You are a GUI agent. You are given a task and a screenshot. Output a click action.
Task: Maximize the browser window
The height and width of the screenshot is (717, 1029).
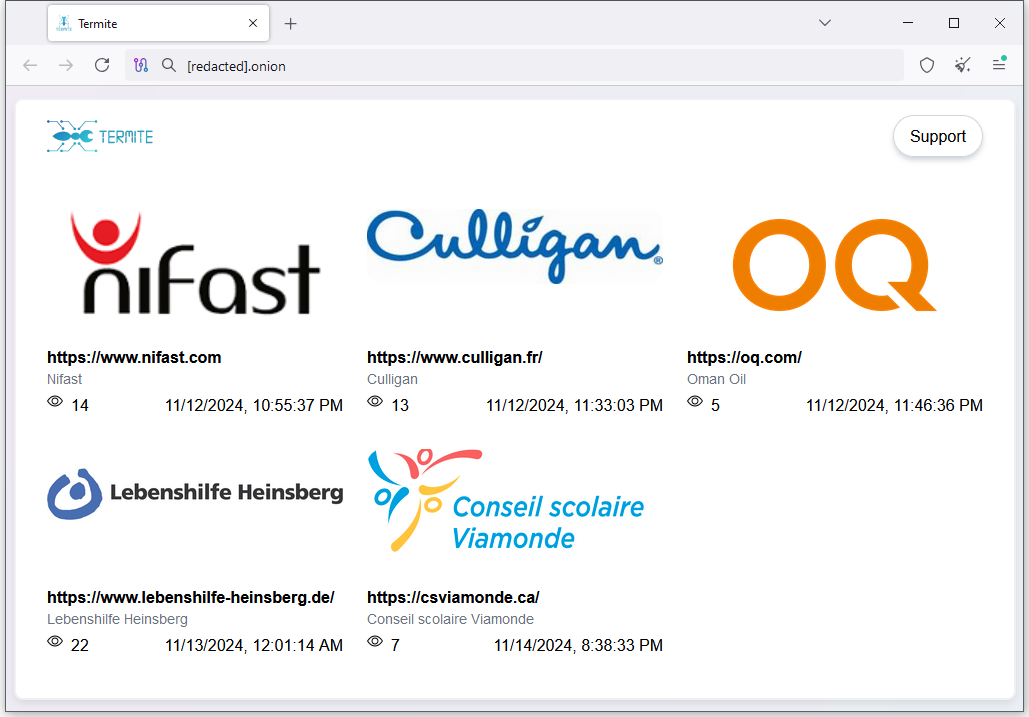point(954,23)
